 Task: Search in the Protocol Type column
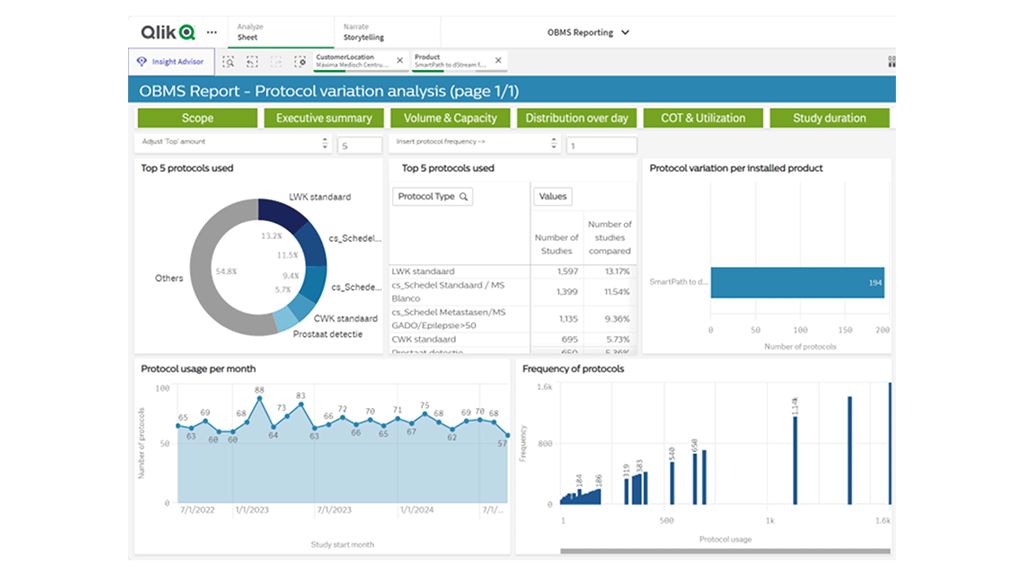pyautogui.click(x=464, y=197)
